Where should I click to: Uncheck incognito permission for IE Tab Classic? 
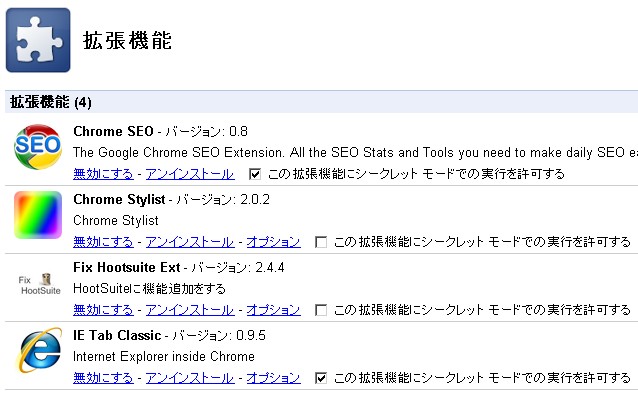click(x=321, y=378)
